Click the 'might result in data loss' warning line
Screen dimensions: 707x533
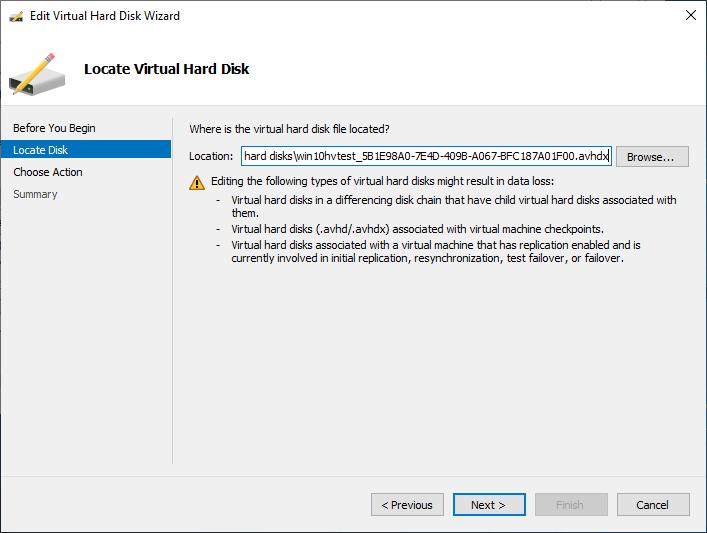pos(382,181)
